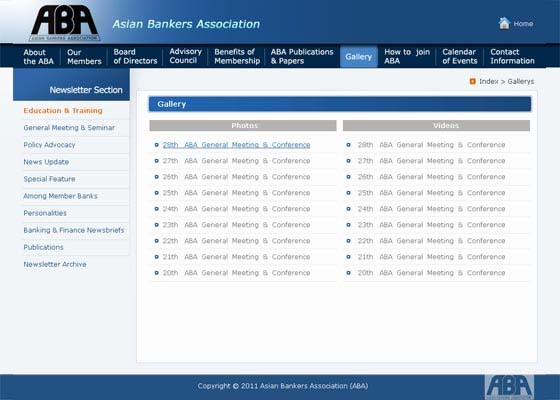Click the Videos column header

(436, 125)
